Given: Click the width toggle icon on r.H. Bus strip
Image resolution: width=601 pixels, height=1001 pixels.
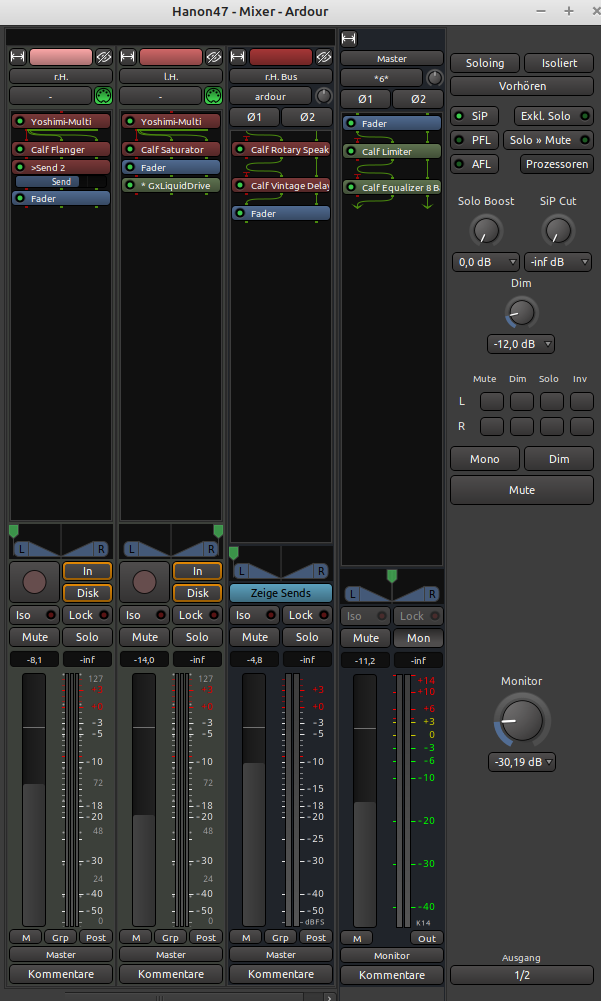Looking at the screenshot, I should point(238,57).
